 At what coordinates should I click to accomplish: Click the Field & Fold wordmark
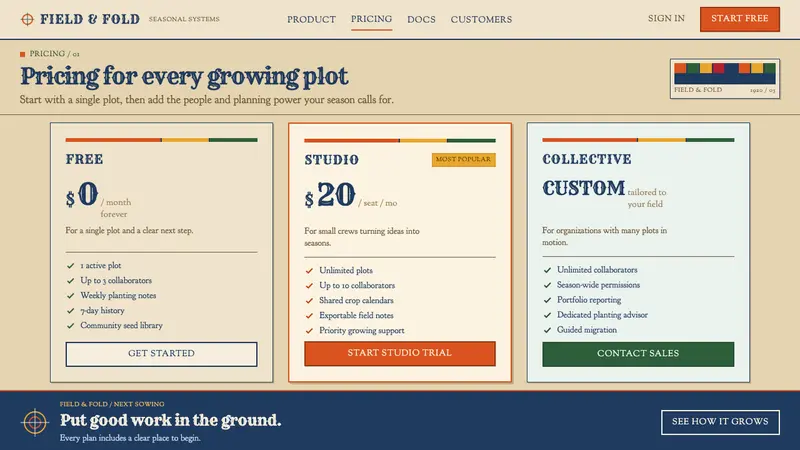point(90,19)
